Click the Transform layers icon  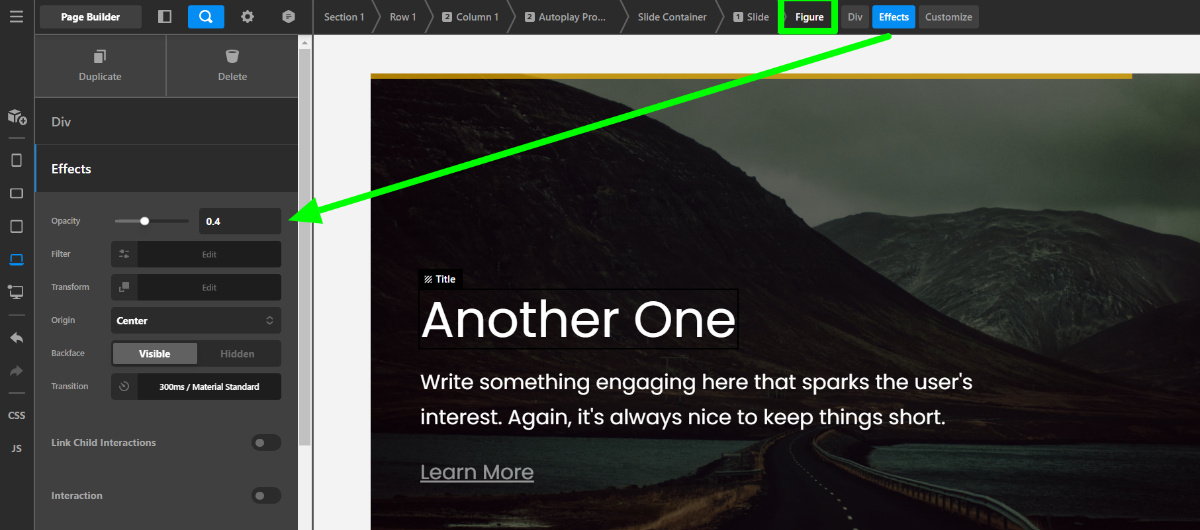point(124,287)
